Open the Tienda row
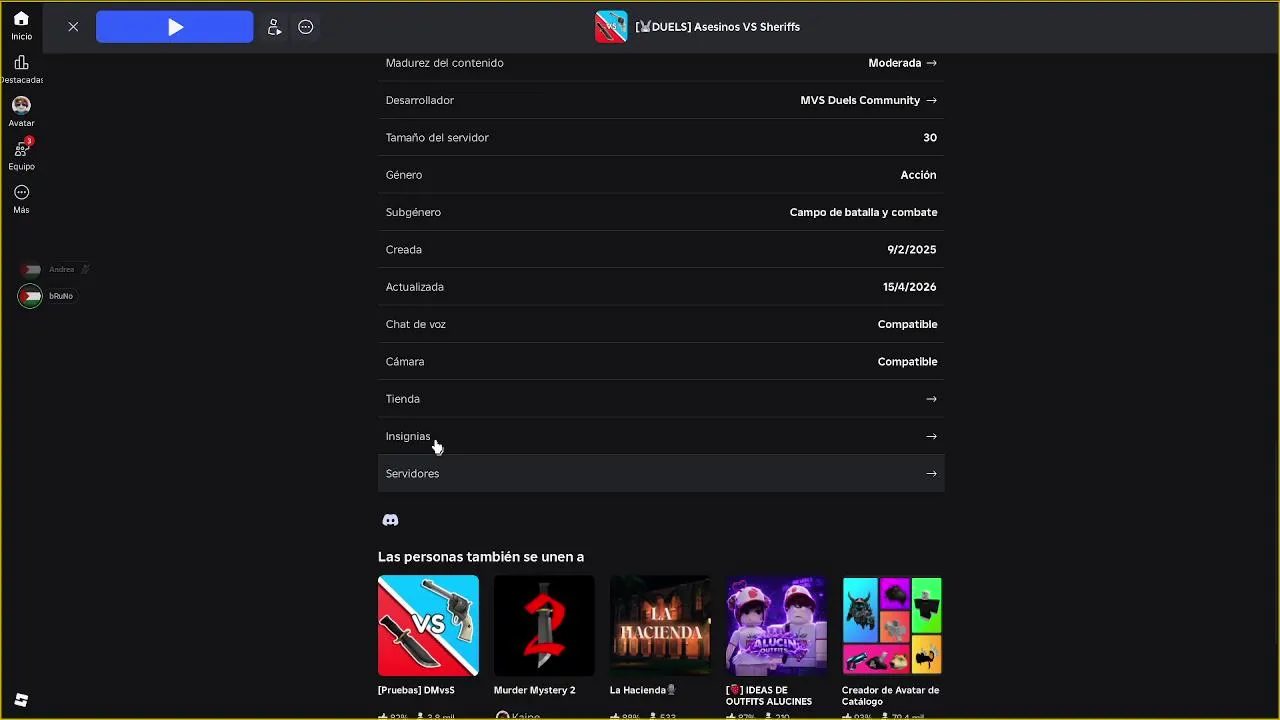 pyautogui.click(x=661, y=399)
